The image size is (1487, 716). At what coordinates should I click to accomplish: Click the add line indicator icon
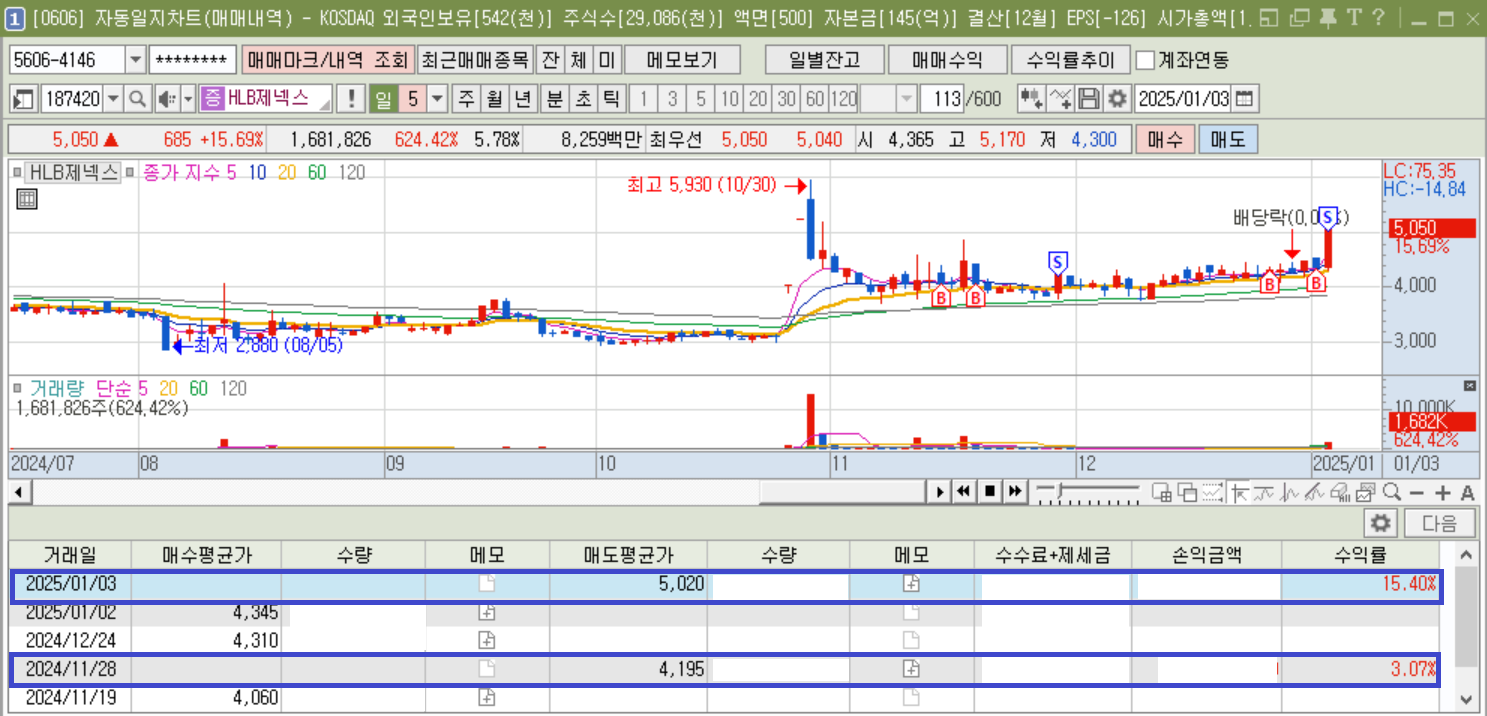coord(1061,99)
